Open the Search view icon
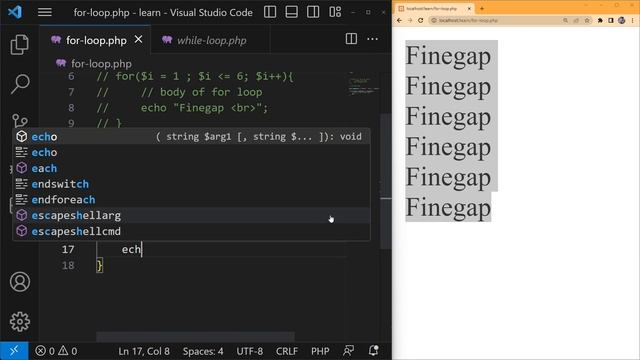Image resolution: width=640 pixels, height=360 pixels. 20,84
